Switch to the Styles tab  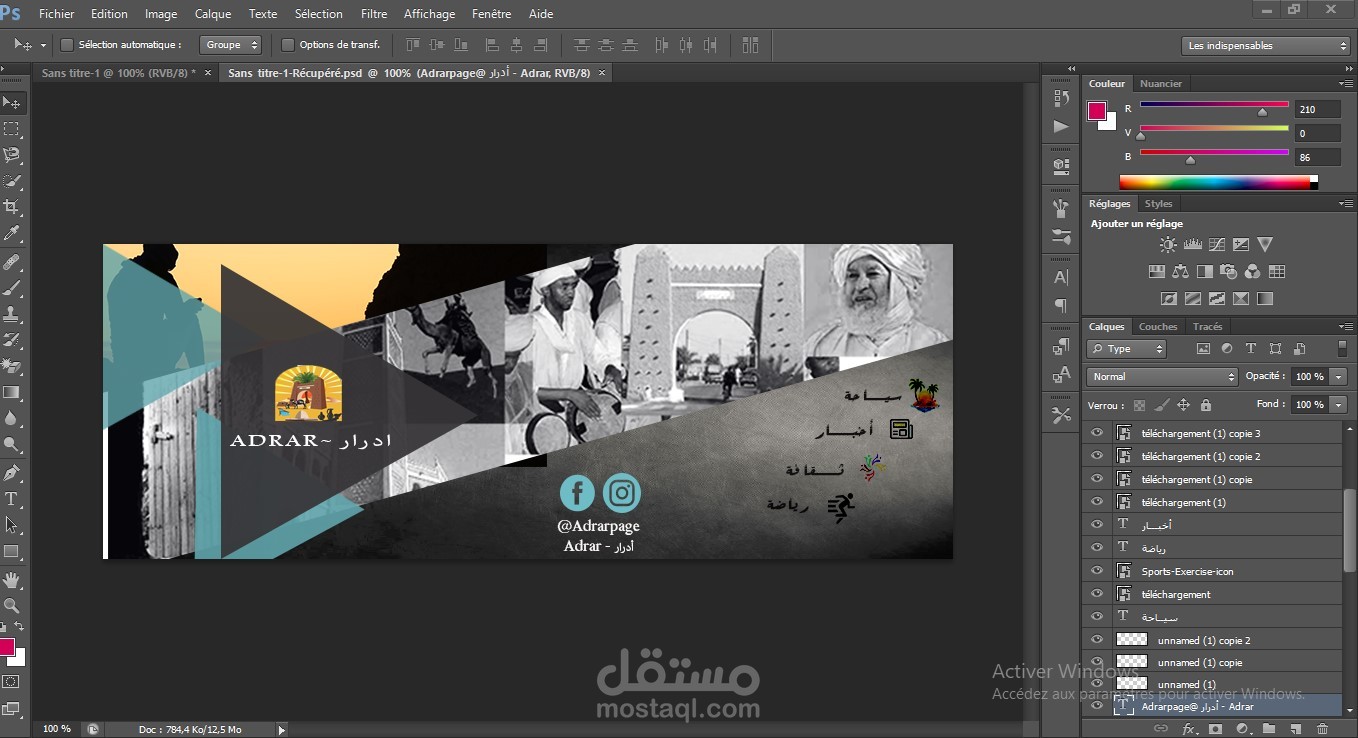point(1159,204)
